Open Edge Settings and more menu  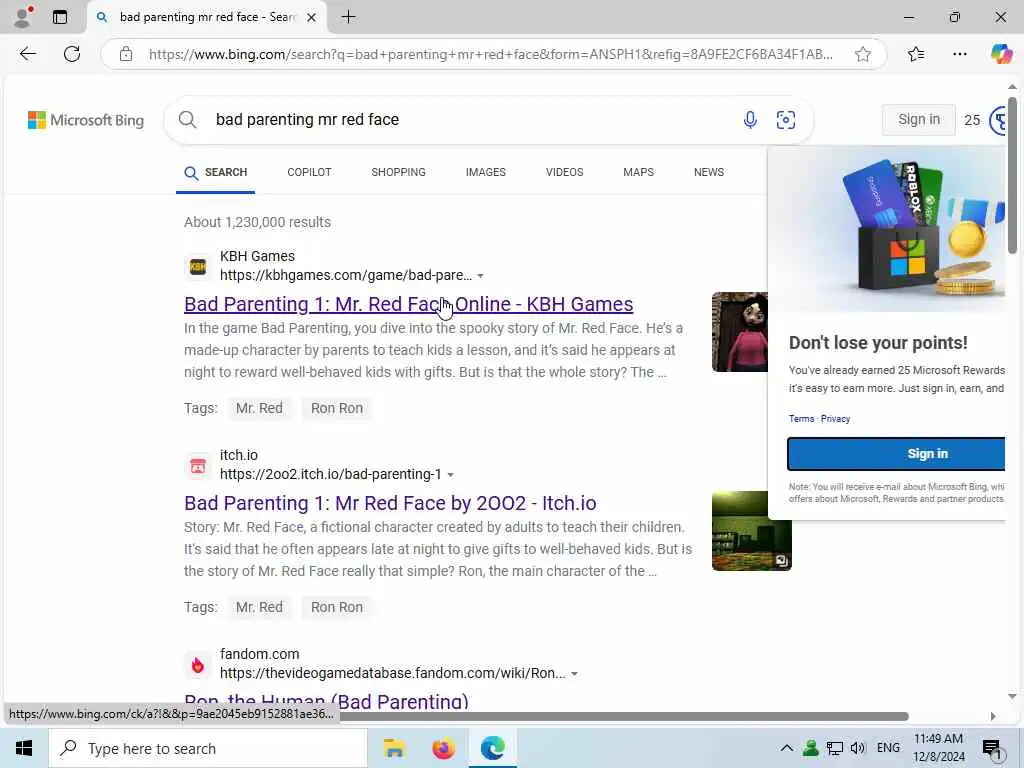(959, 54)
